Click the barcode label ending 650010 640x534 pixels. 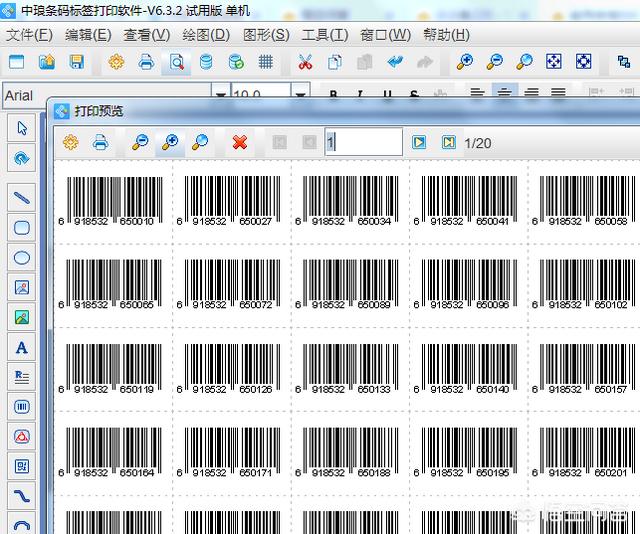tap(112, 200)
